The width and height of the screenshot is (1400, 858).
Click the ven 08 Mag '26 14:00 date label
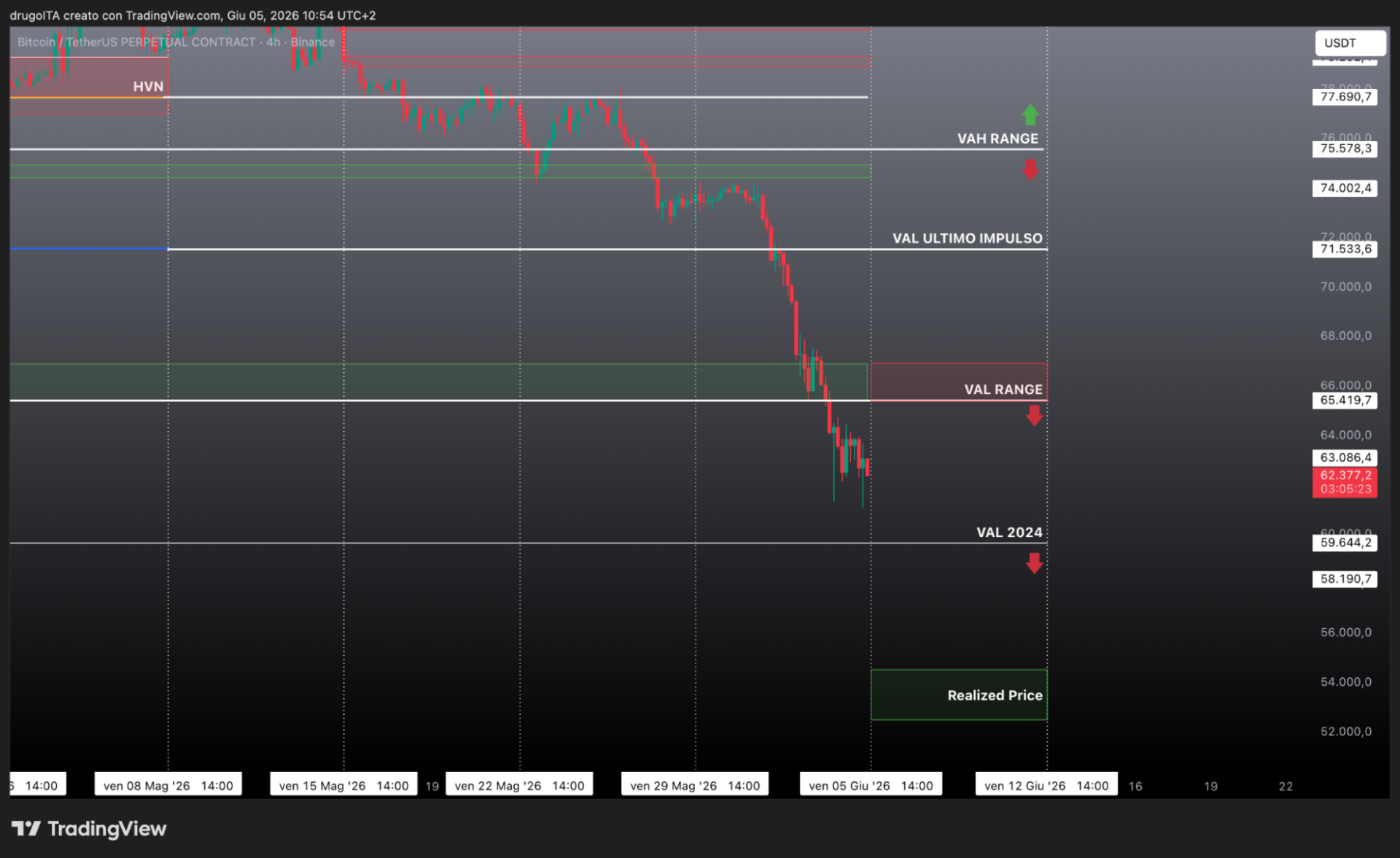[x=168, y=786]
